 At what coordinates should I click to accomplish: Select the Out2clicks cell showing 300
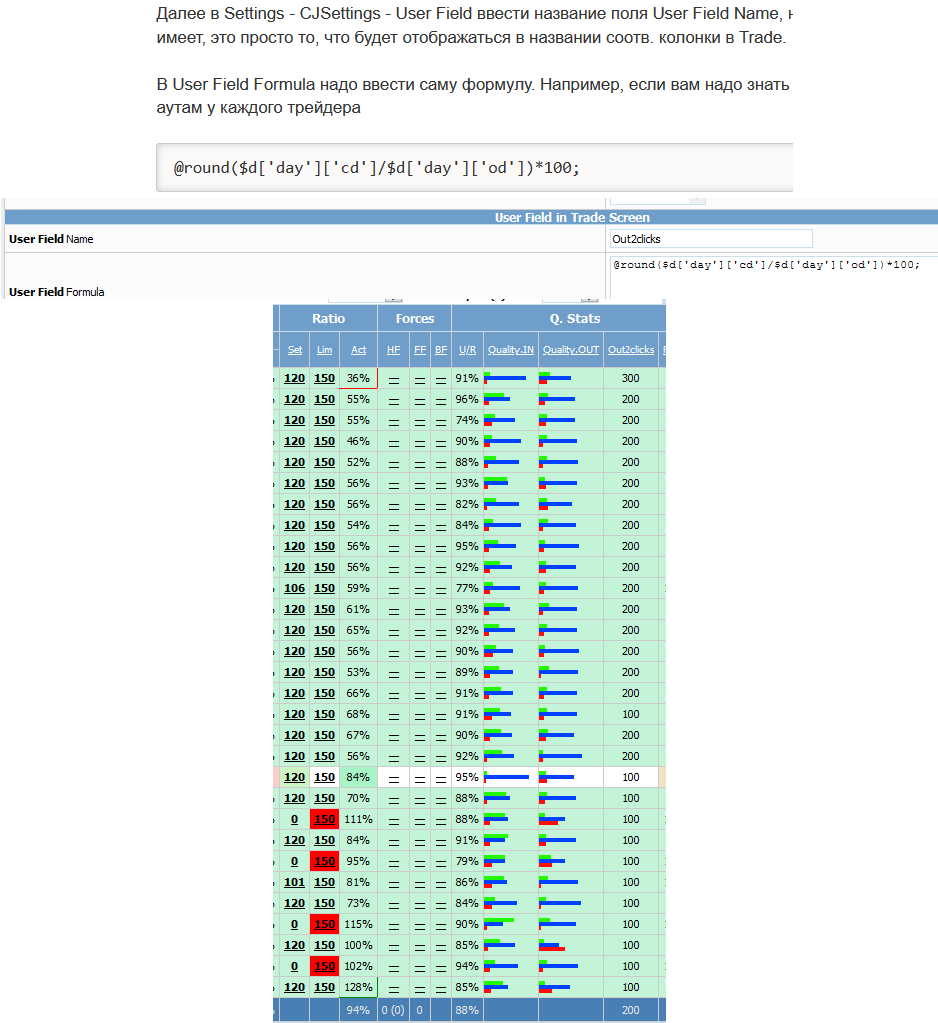click(631, 378)
